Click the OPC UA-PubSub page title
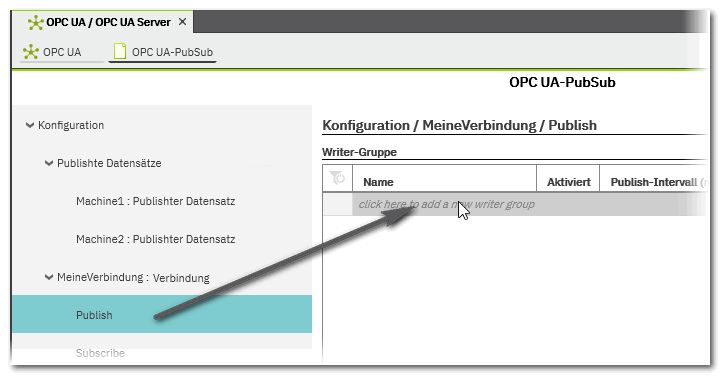721x376 pixels. click(x=562, y=82)
